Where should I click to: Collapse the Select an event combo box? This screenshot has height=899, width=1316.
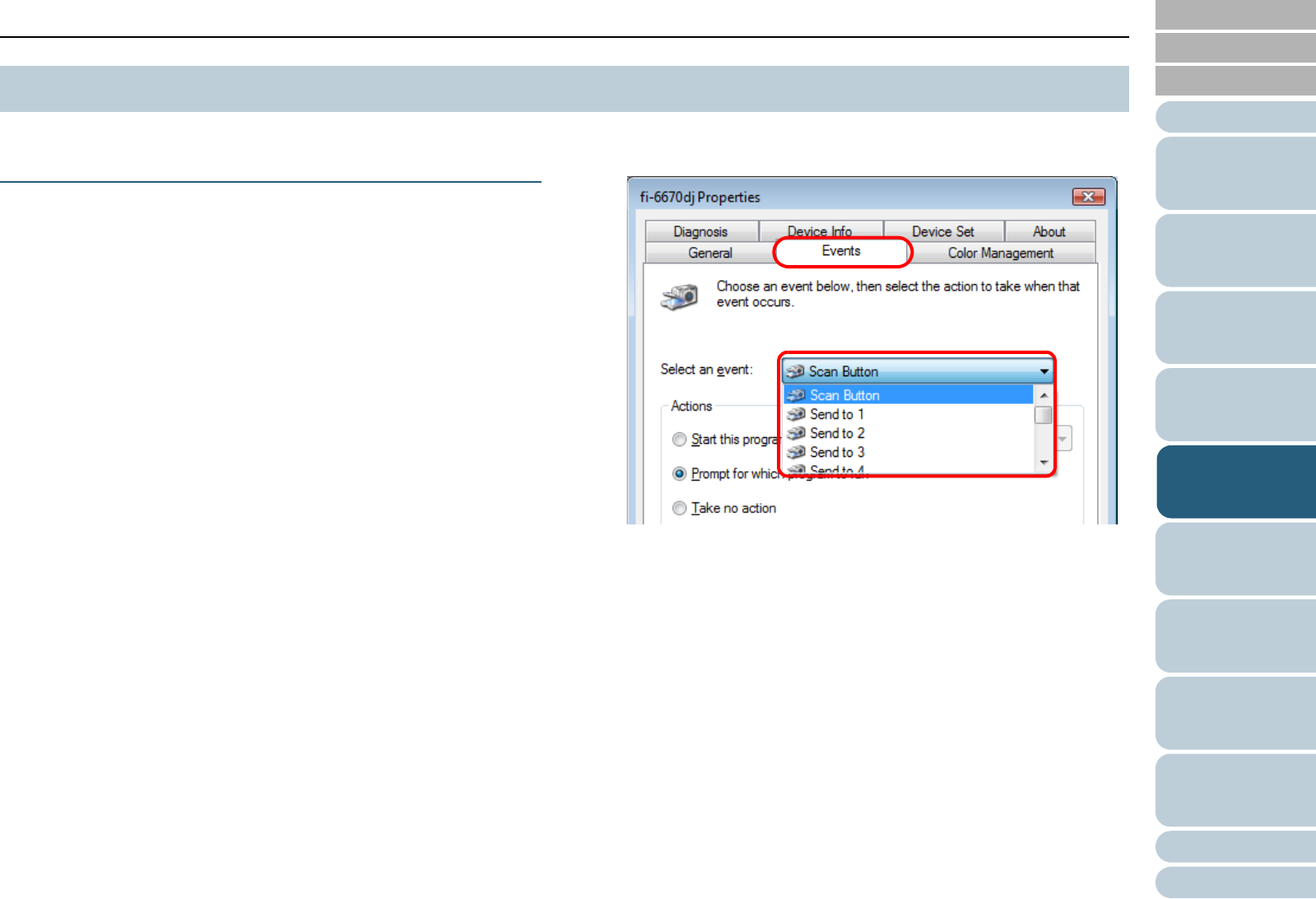[x=918, y=371]
